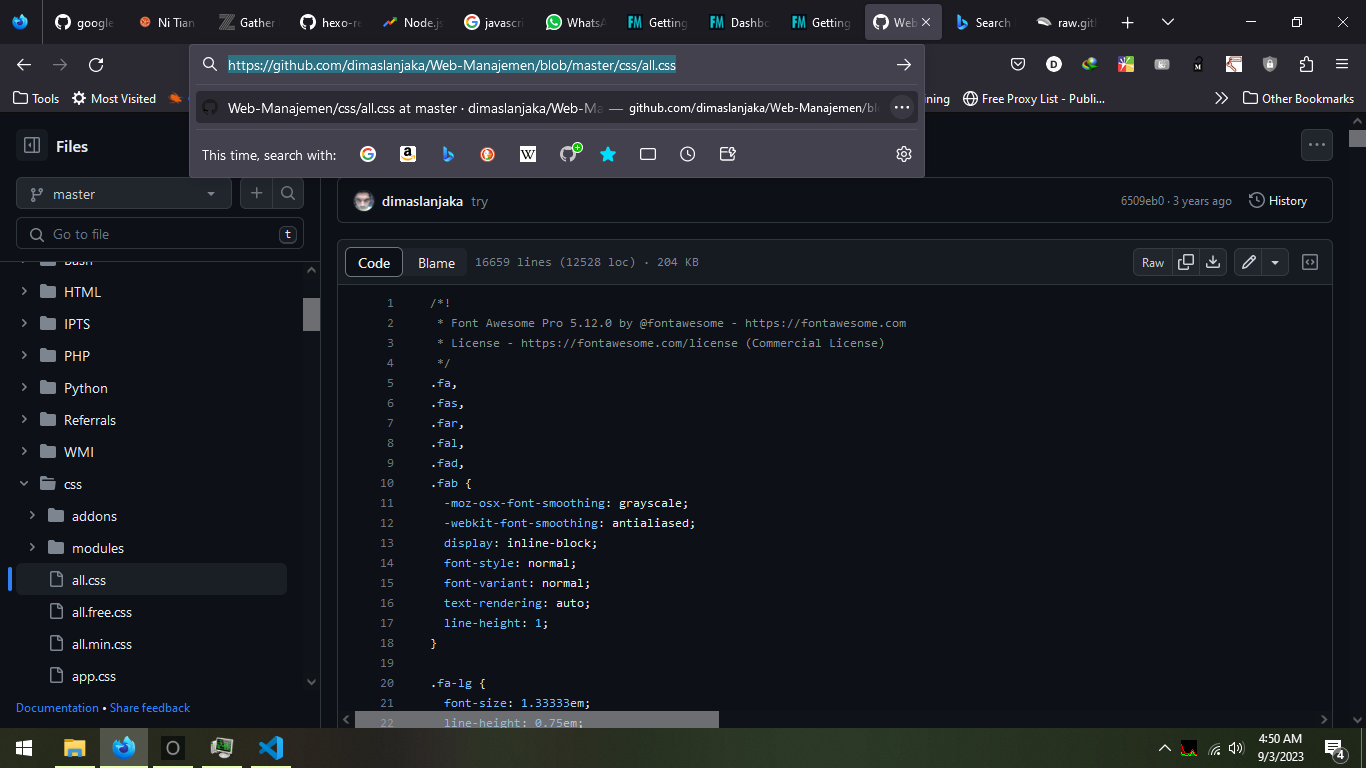Viewport: 1366px width, 768px height.
Task: Open edit options dropdown arrow
Action: (1275, 262)
